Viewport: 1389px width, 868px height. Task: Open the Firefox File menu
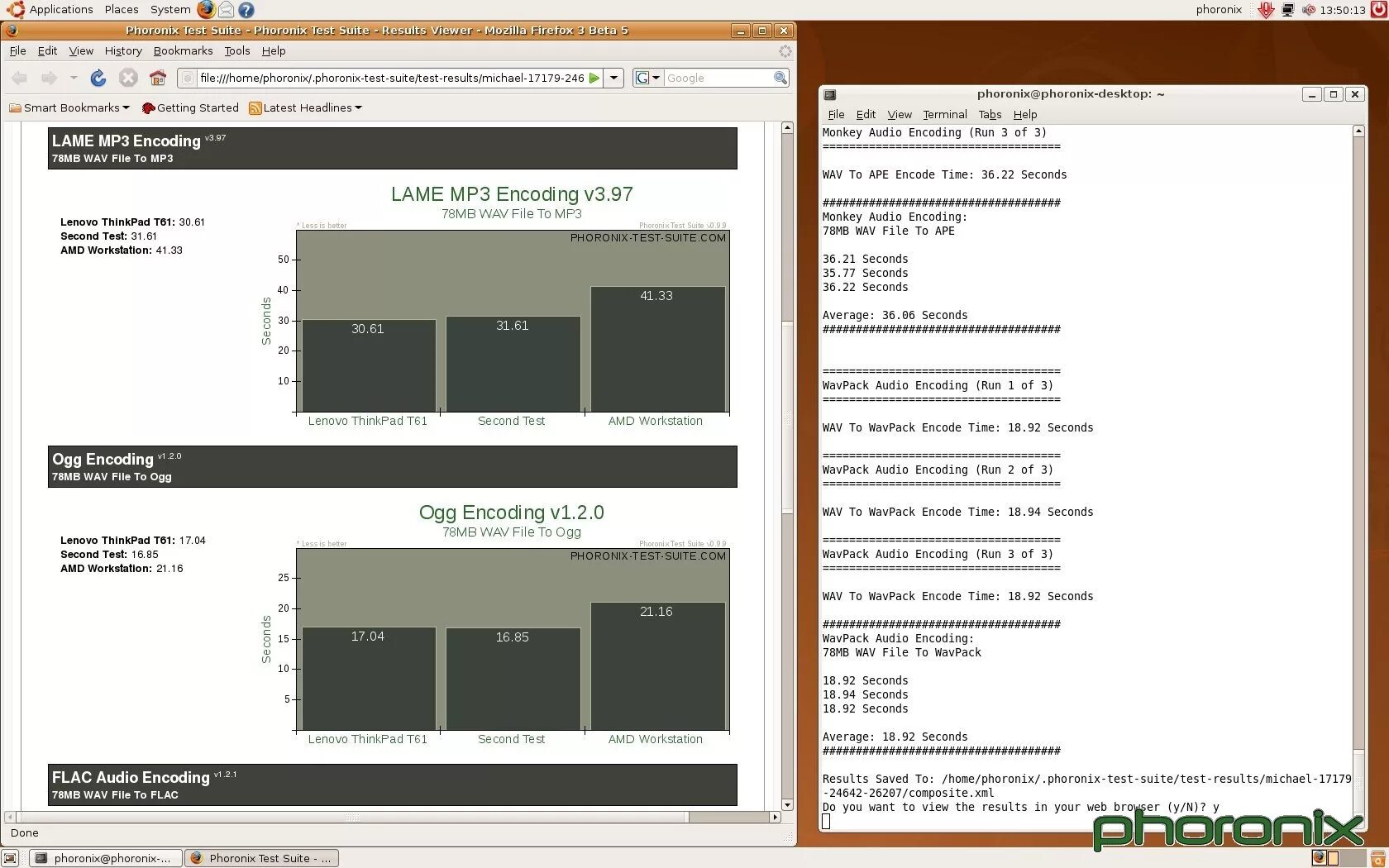click(17, 51)
